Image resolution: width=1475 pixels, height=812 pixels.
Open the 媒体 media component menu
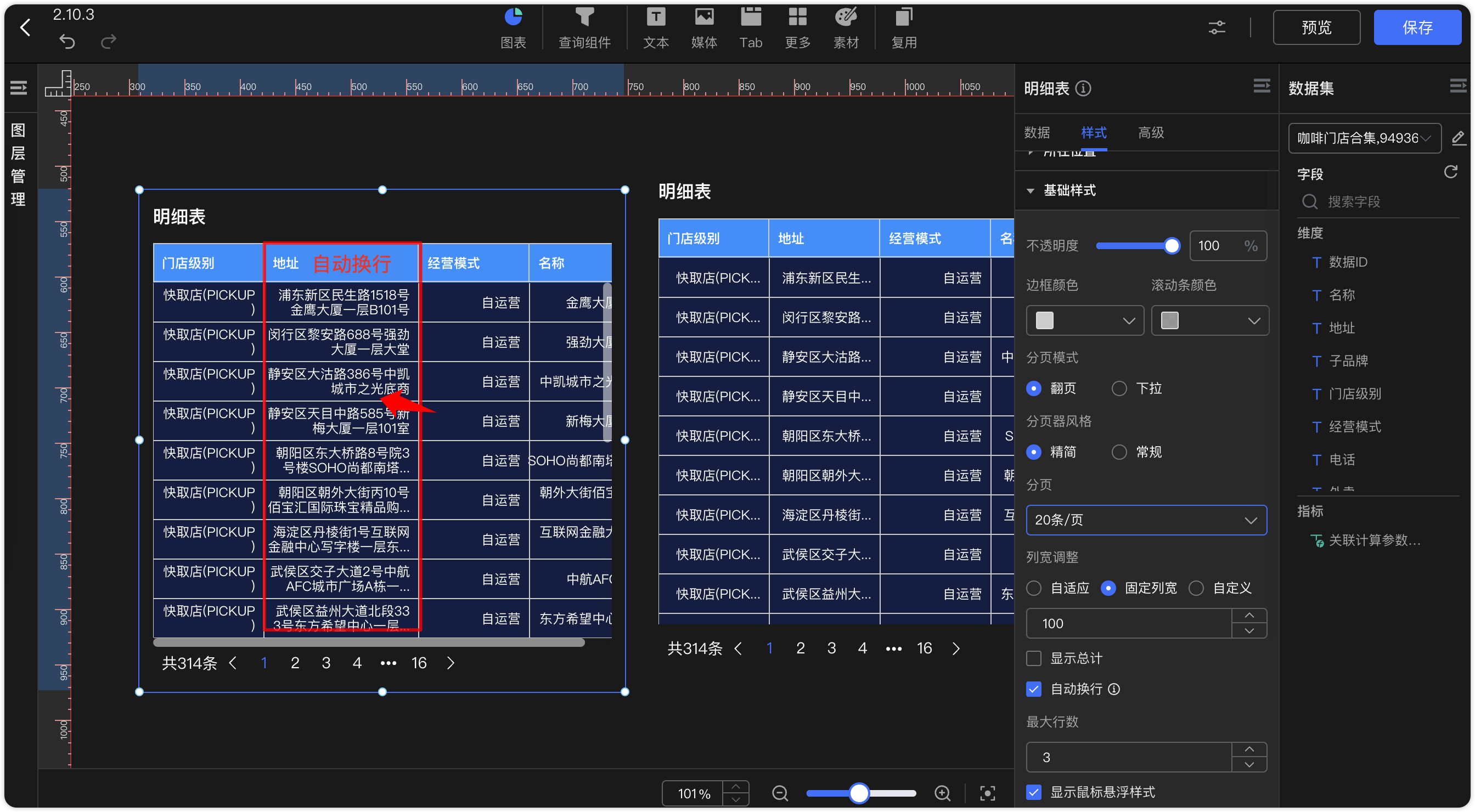click(703, 27)
